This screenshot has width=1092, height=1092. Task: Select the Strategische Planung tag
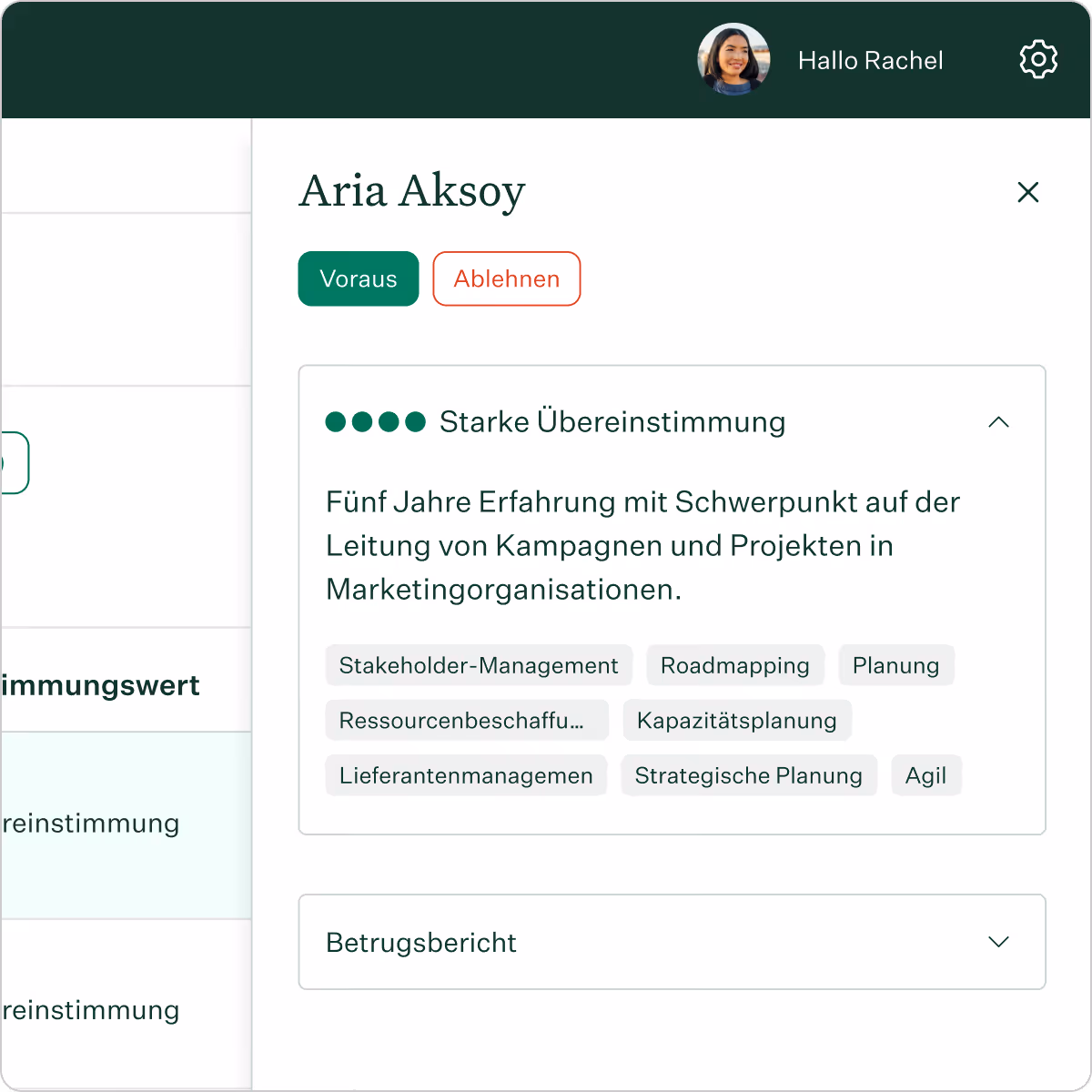(748, 775)
